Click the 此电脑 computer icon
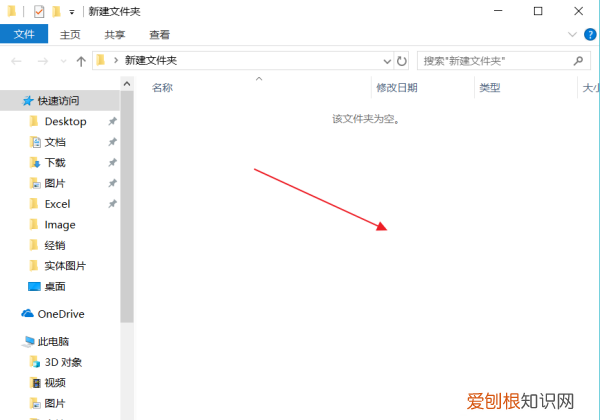 28,342
